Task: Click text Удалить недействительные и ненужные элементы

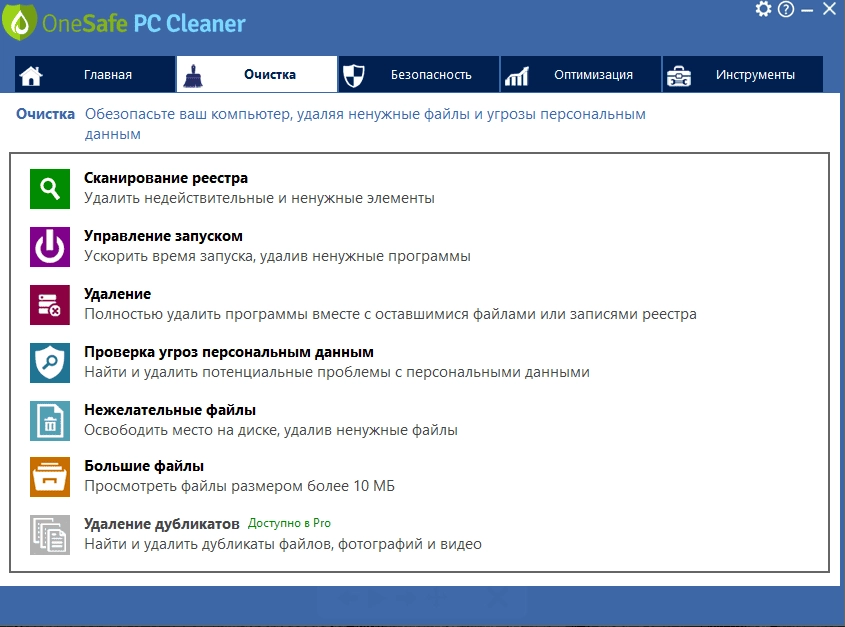Action: [x=259, y=198]
